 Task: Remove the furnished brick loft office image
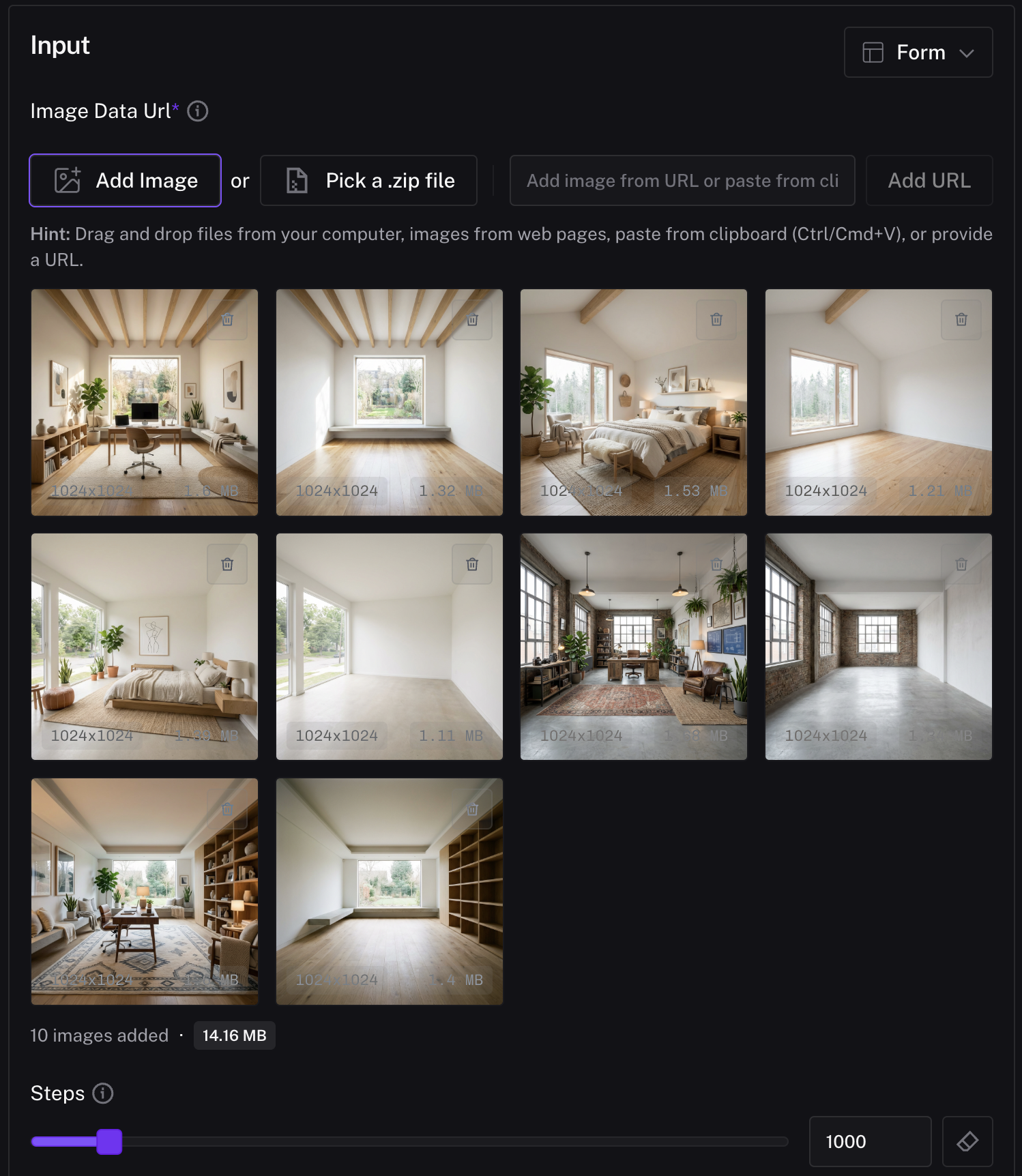point(716,564)
